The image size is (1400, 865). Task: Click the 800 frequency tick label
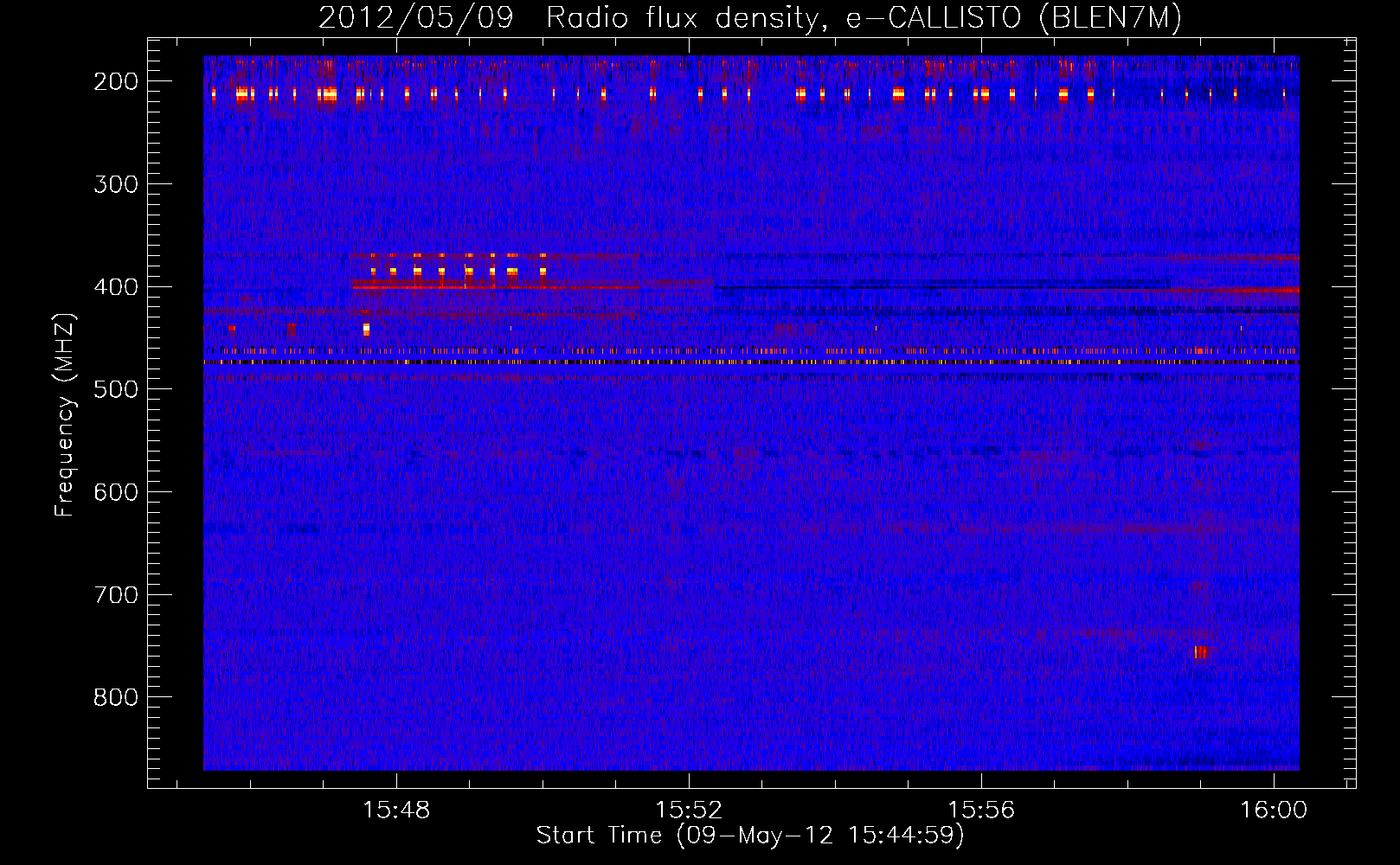(116, 697)
